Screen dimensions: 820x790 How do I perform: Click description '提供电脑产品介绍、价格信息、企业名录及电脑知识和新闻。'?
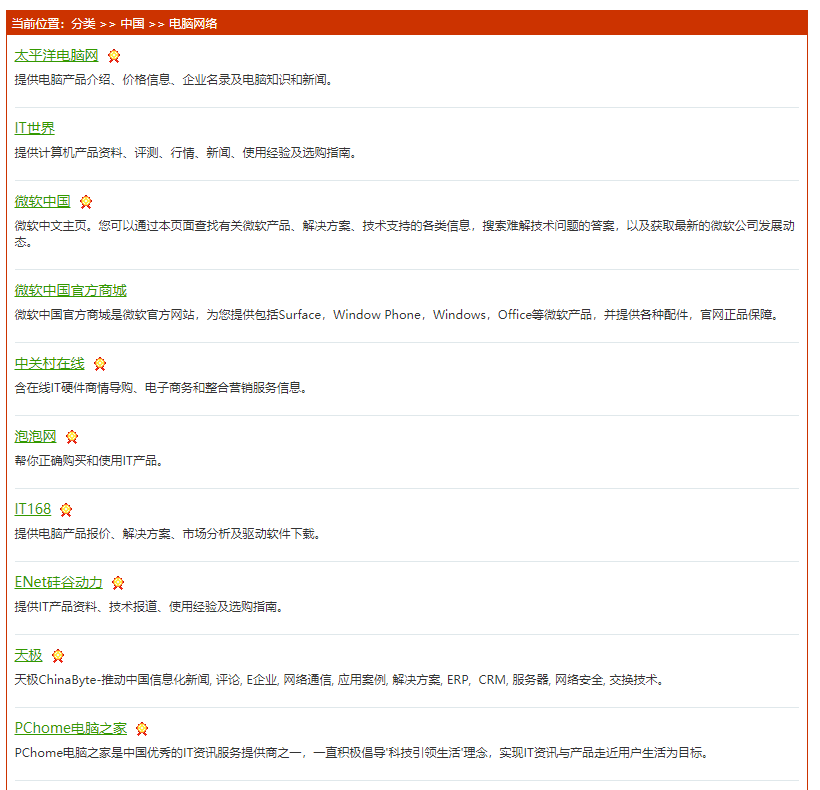tap(174, 80)
